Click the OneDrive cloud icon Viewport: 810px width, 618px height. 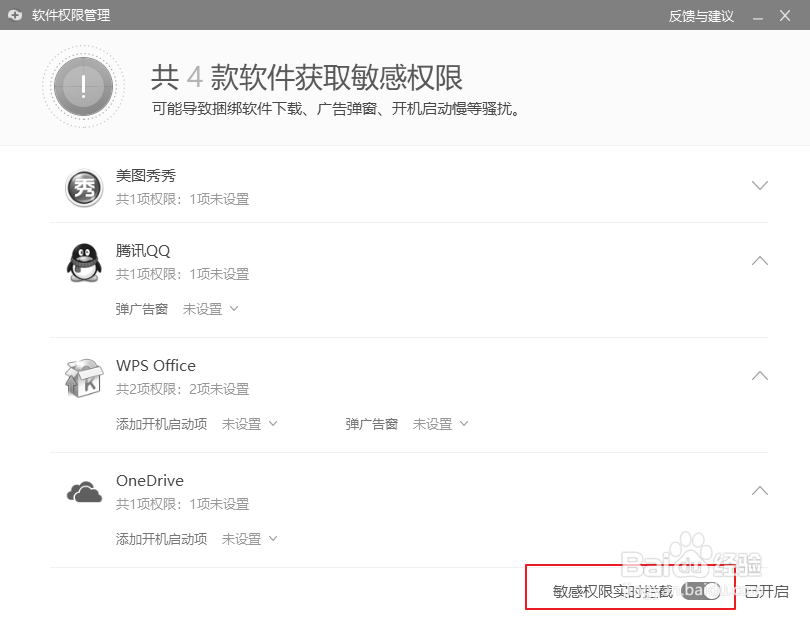coord(85,490)
